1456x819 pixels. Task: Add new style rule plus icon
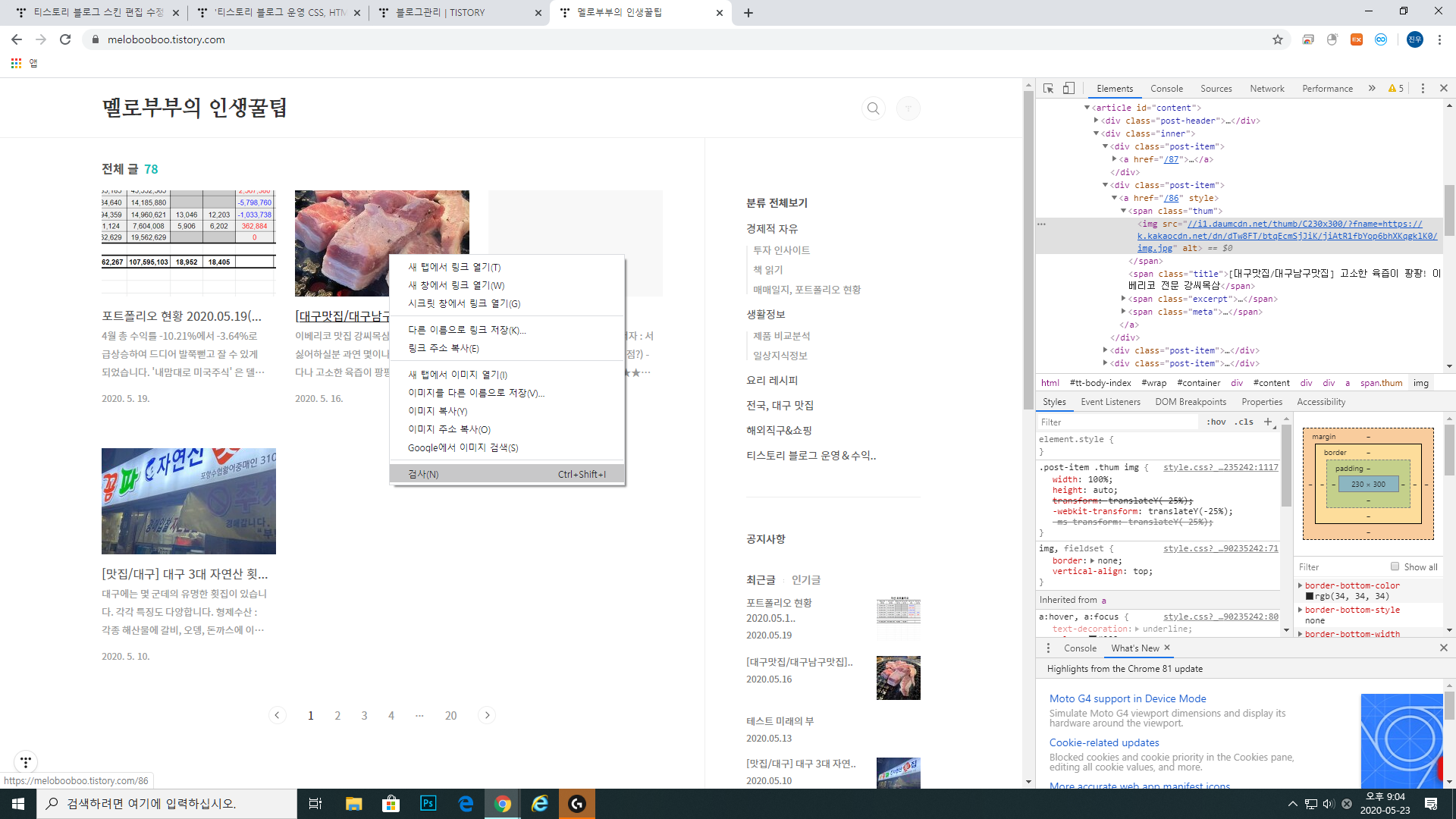[x=1268, y=422]
